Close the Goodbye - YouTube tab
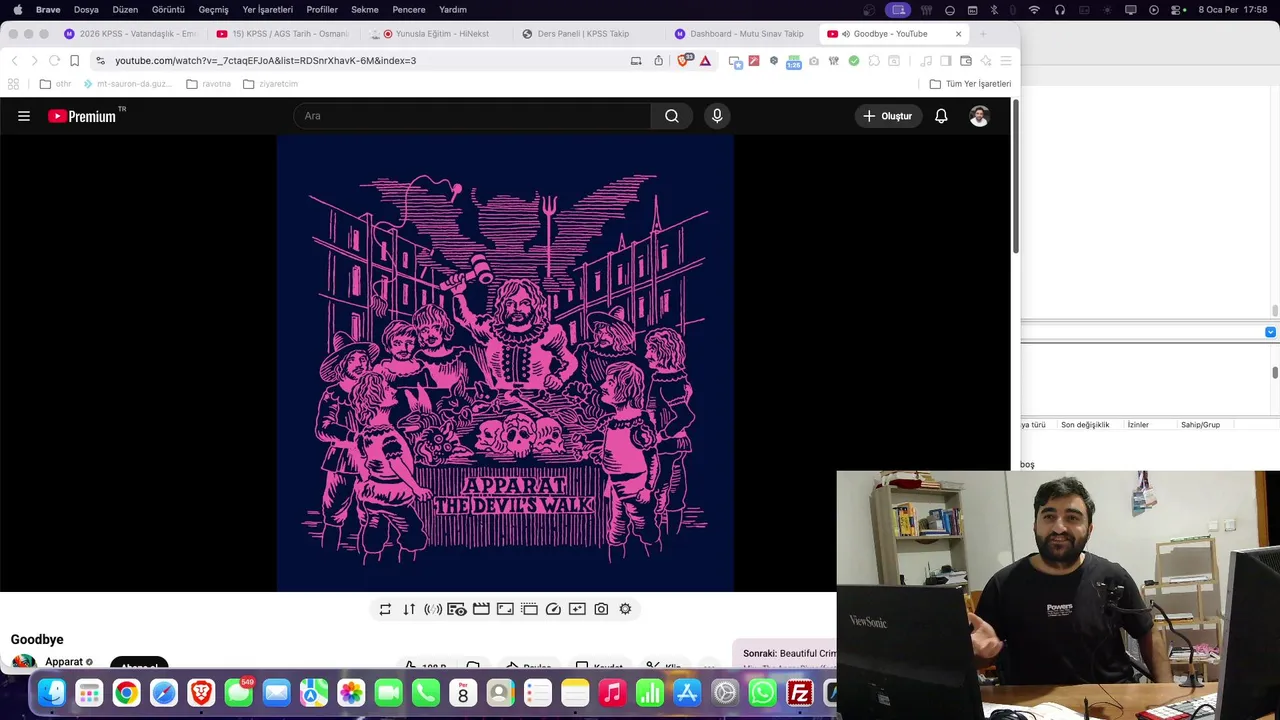The width and height of the screenshot is (1280, 720). pos(958,34)
